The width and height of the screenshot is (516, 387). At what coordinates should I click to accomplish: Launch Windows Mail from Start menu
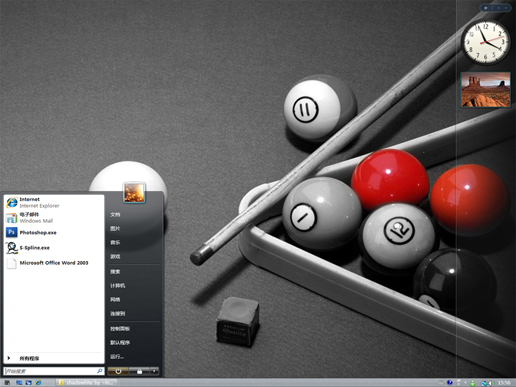tap(54, 218)
